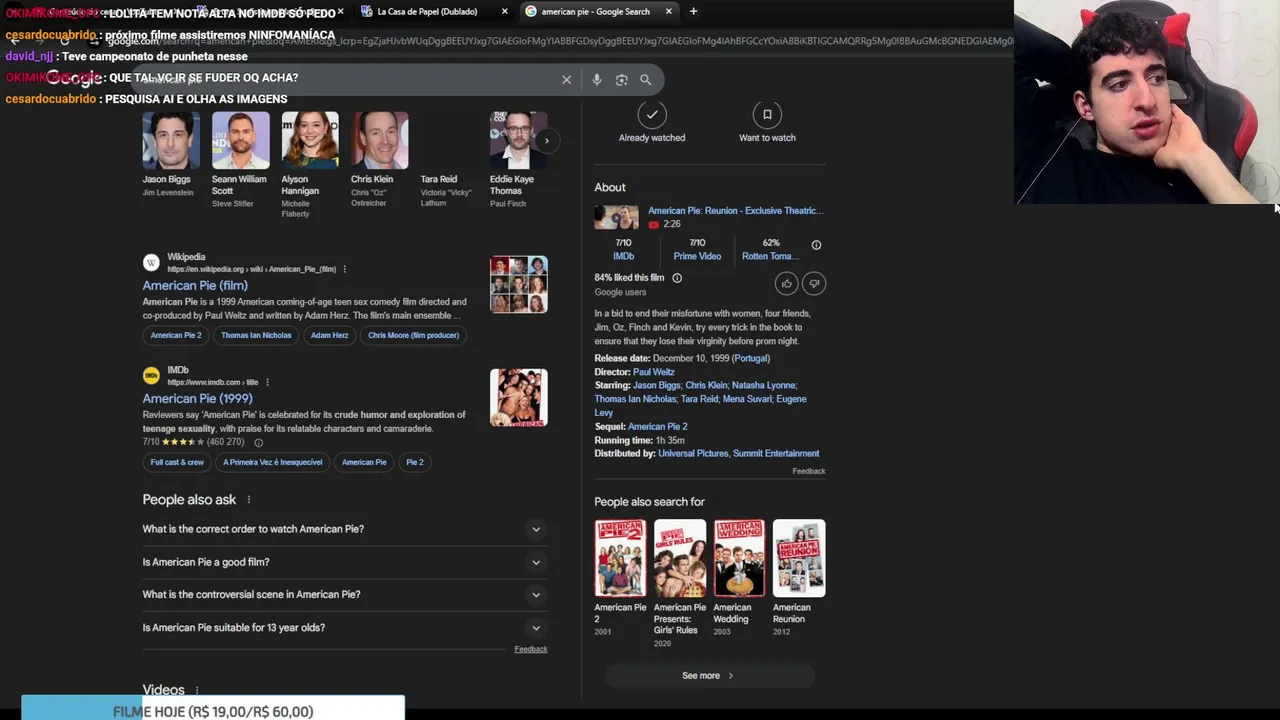The width and height of the screenshot is (1280, 720).
Task: Open Chris Klein cast photo
Action: point(380,140)
